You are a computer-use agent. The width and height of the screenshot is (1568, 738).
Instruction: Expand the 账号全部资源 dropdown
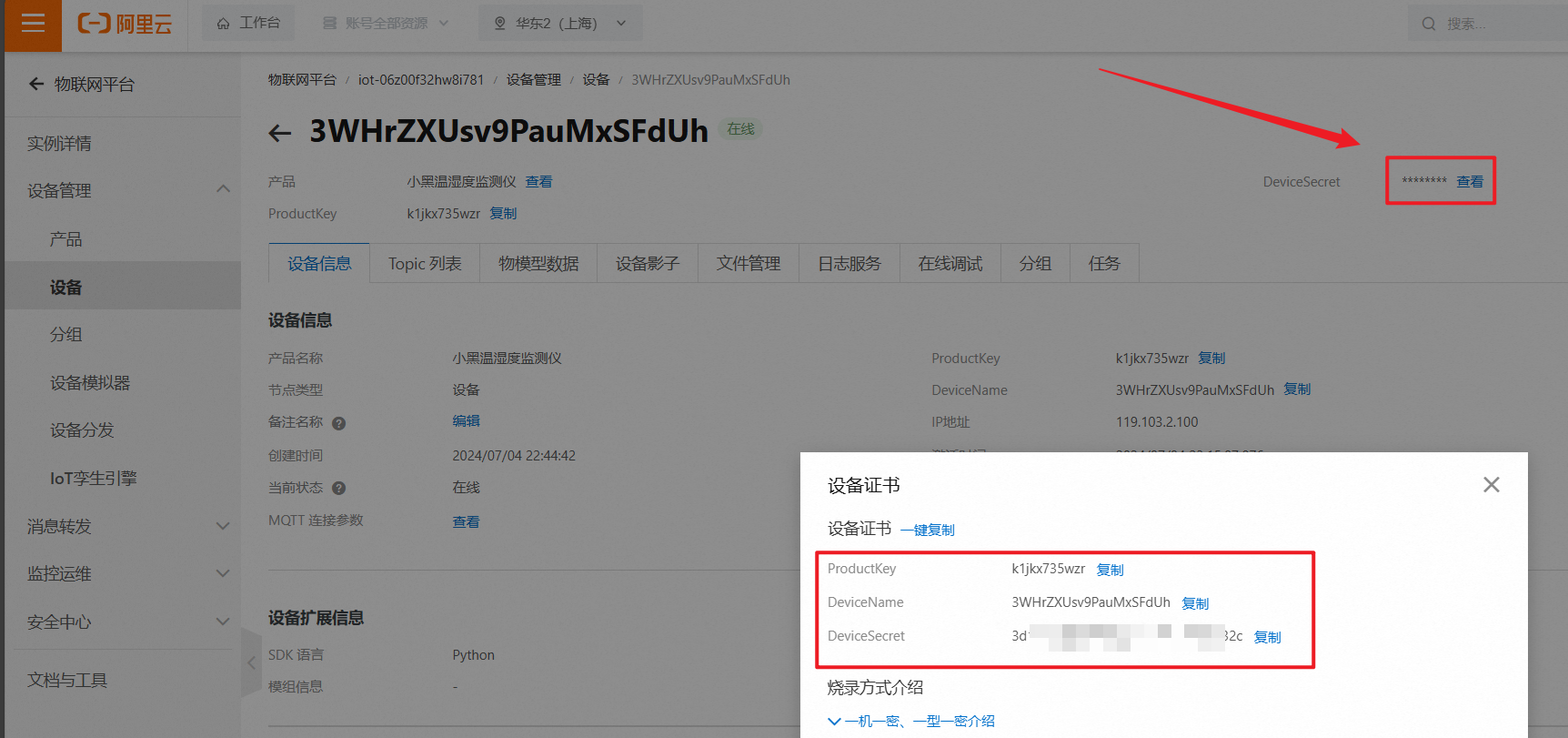386,23
